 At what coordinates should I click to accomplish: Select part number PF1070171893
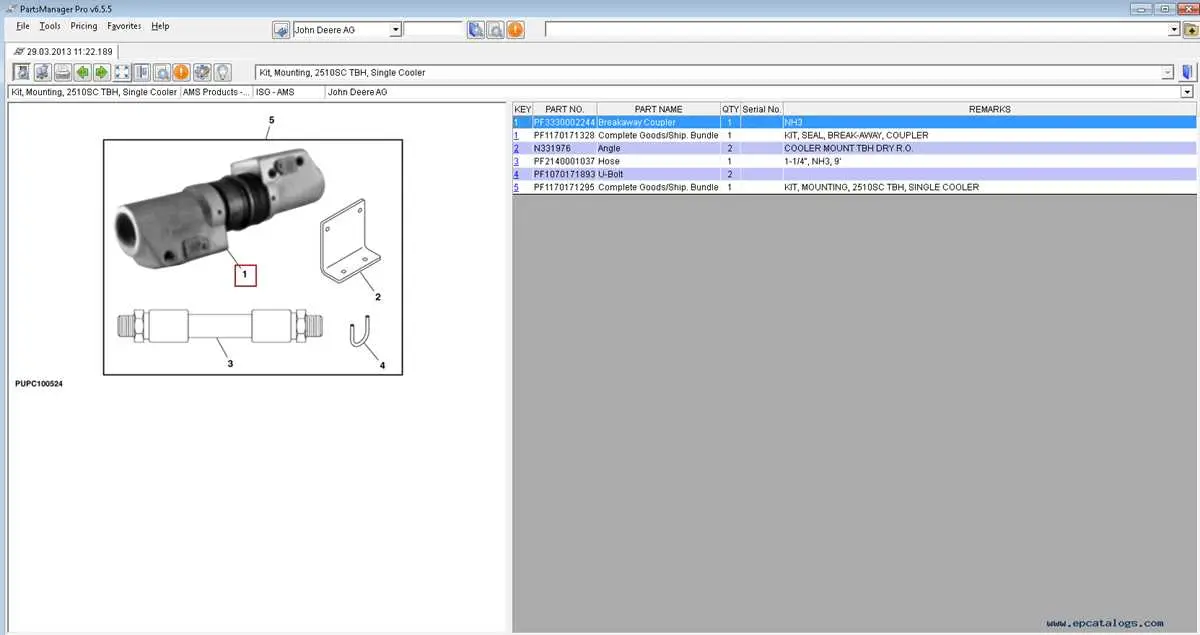click(564, 174)
